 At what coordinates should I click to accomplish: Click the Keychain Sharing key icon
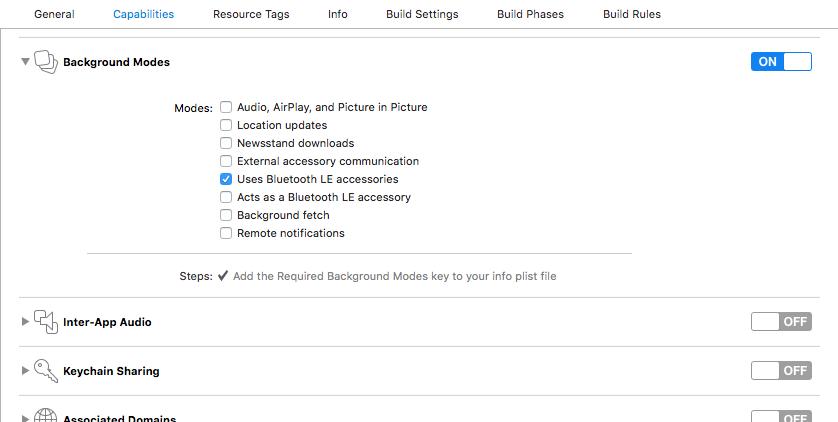(x=46, y=371)
